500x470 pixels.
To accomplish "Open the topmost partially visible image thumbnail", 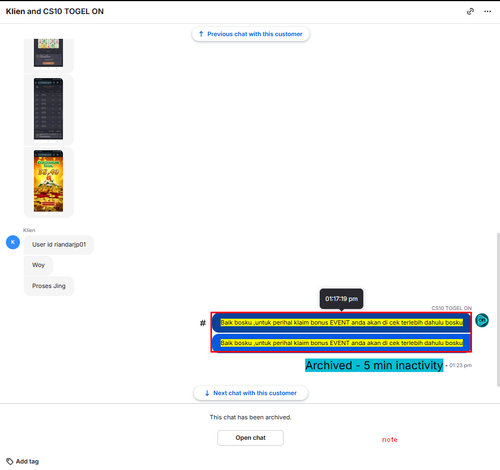I will (x=48, y=53).
